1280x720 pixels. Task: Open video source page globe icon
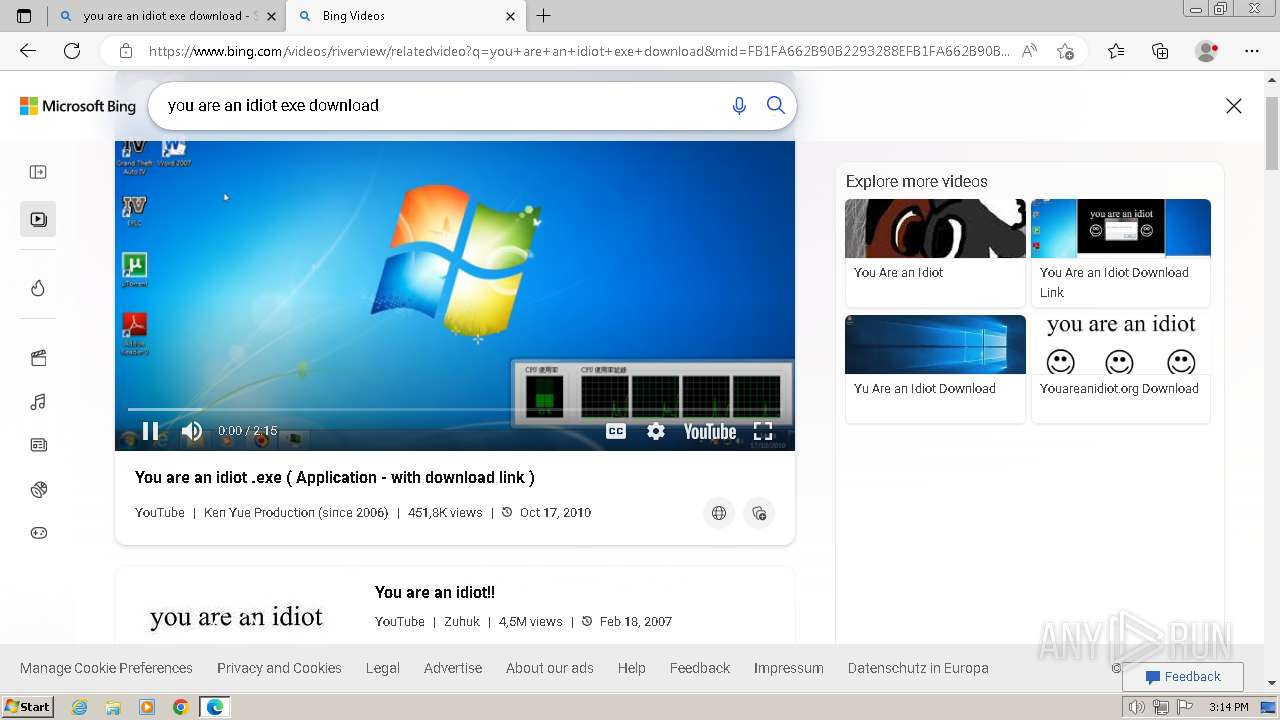pyautogui.click(x=719, y=513)
